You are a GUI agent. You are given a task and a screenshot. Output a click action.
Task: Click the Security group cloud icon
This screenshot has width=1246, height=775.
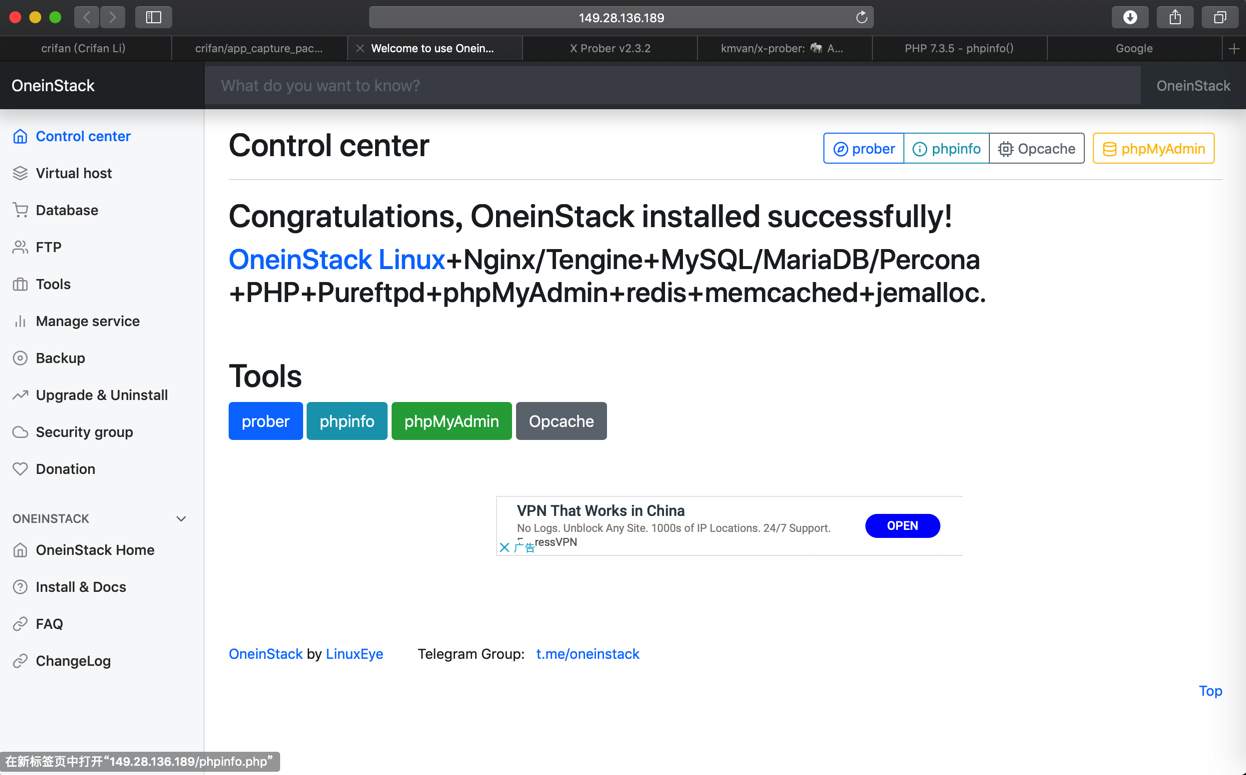point(20,432)
